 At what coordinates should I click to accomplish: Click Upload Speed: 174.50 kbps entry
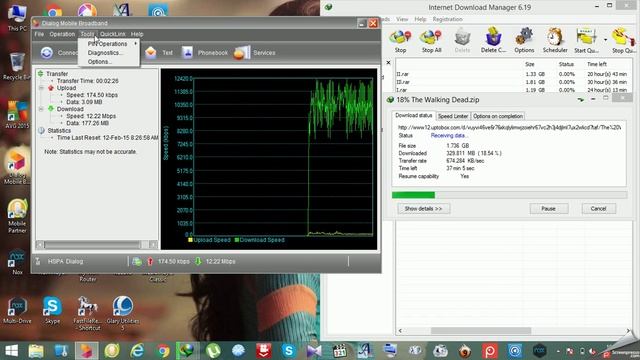(x=92, y=95)
